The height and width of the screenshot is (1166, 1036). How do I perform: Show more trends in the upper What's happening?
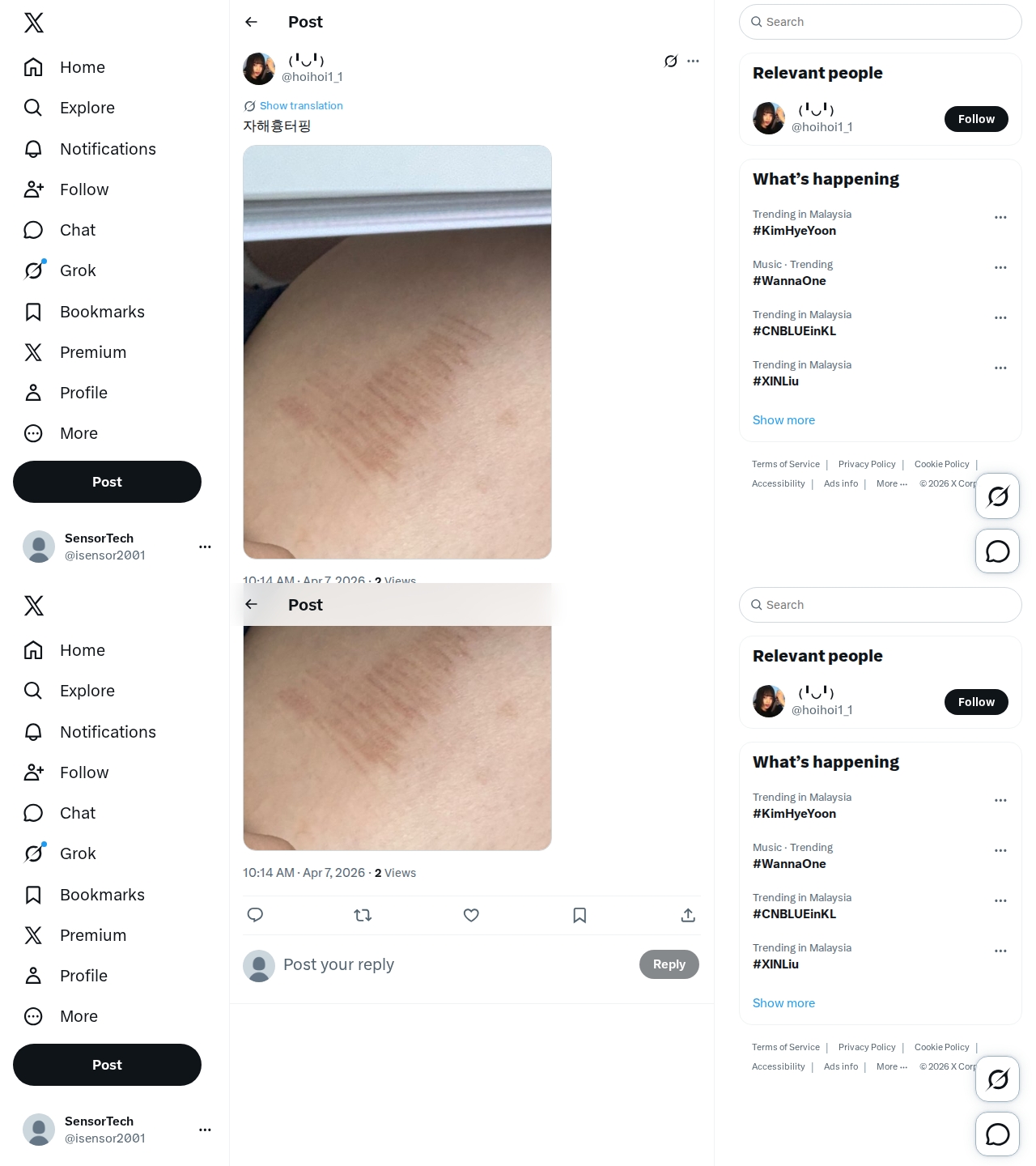783,420
